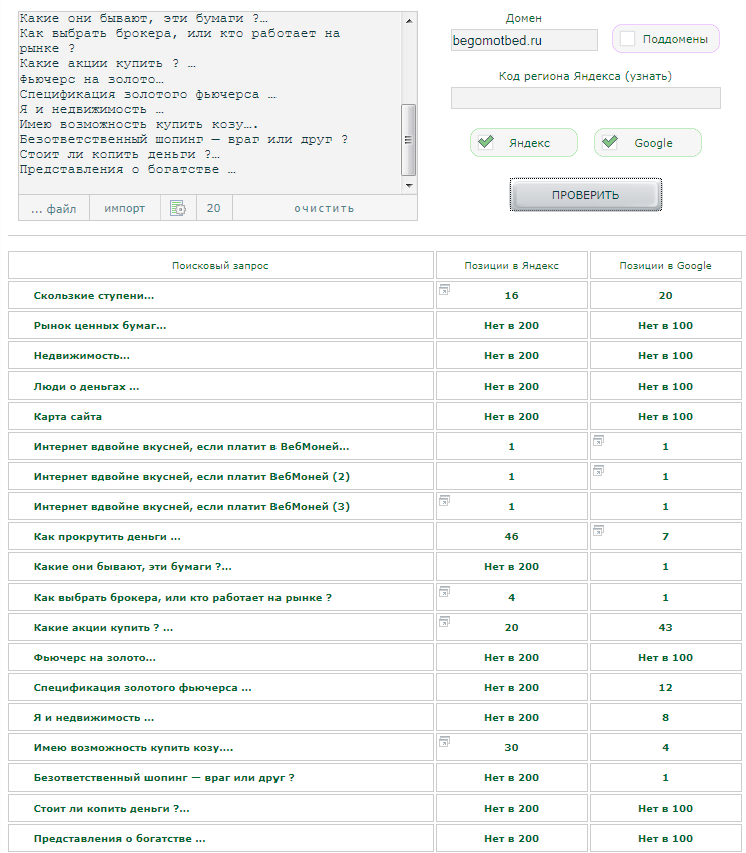The image size is (746, 853).
Task: Click the snapshot icon in Какие акции купить Yandex cell
Action: click(x=444, y=621)
